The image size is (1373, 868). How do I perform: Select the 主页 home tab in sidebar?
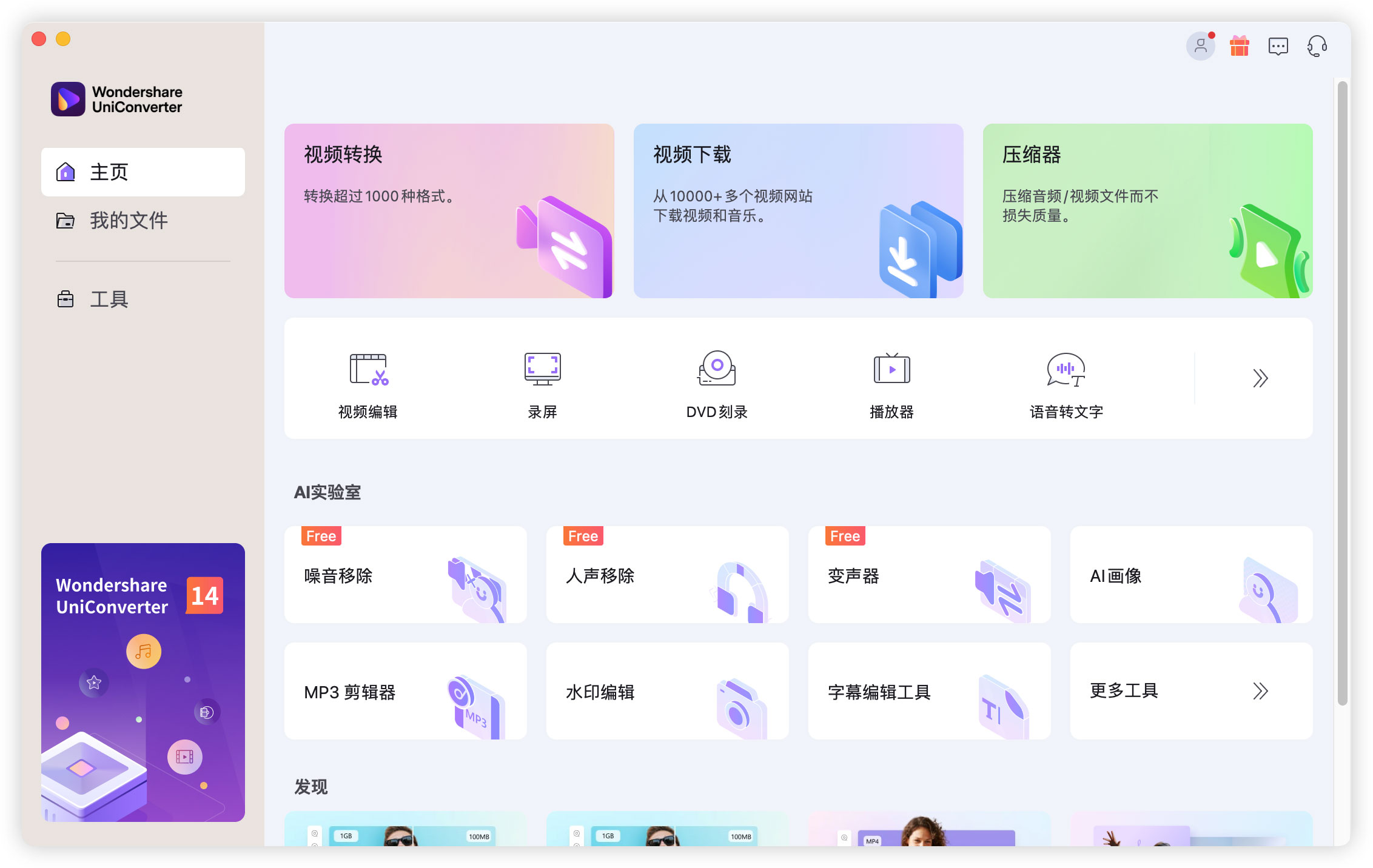(143, 172)
